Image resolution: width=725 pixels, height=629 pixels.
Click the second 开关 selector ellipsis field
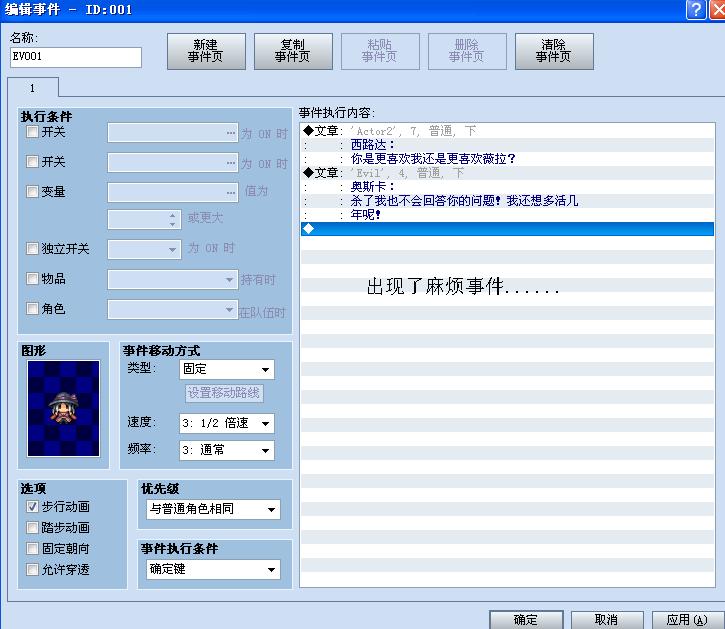point(173,162)
